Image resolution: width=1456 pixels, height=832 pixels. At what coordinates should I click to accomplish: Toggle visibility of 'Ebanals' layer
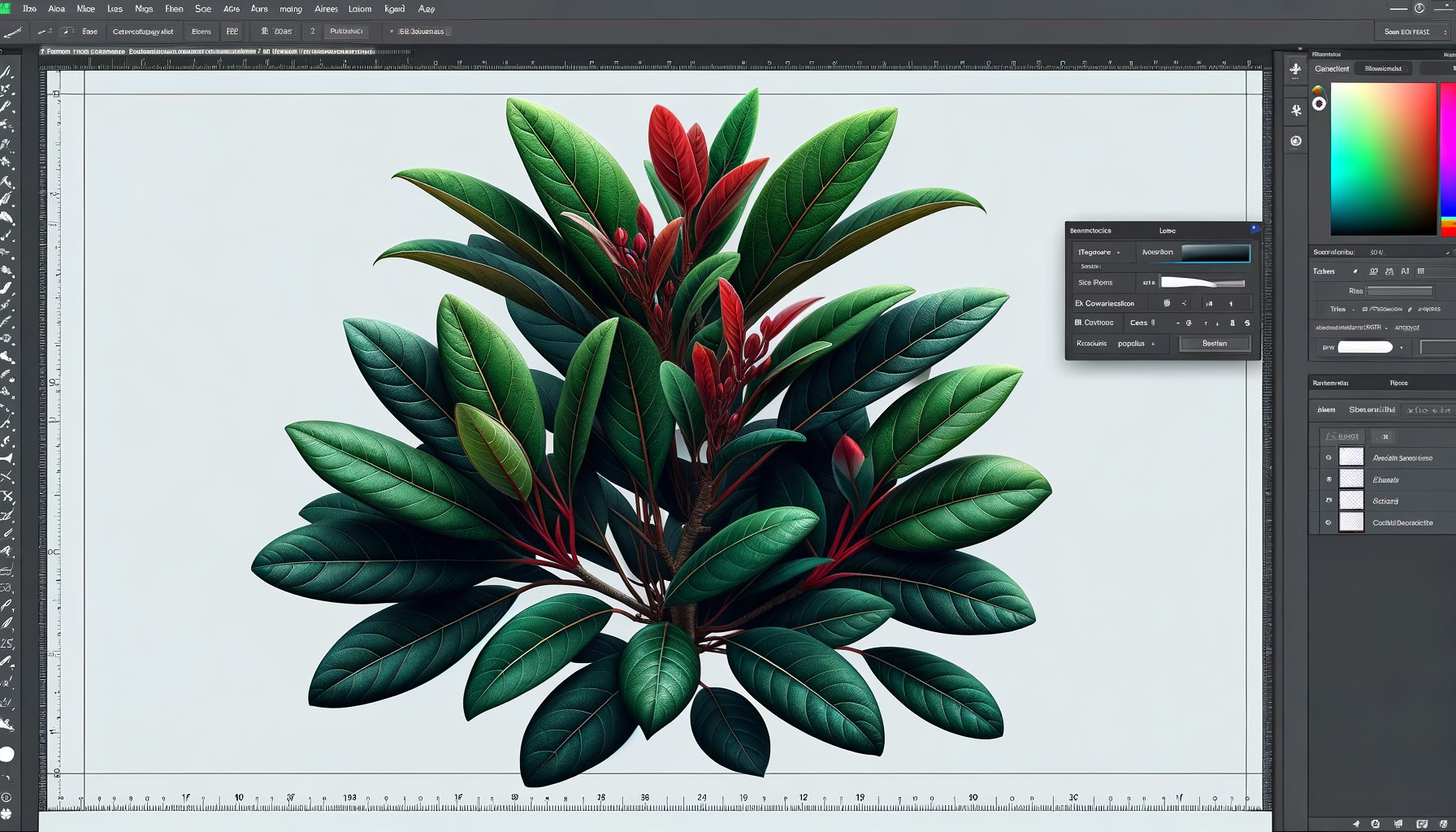(x=1328, y=479)
